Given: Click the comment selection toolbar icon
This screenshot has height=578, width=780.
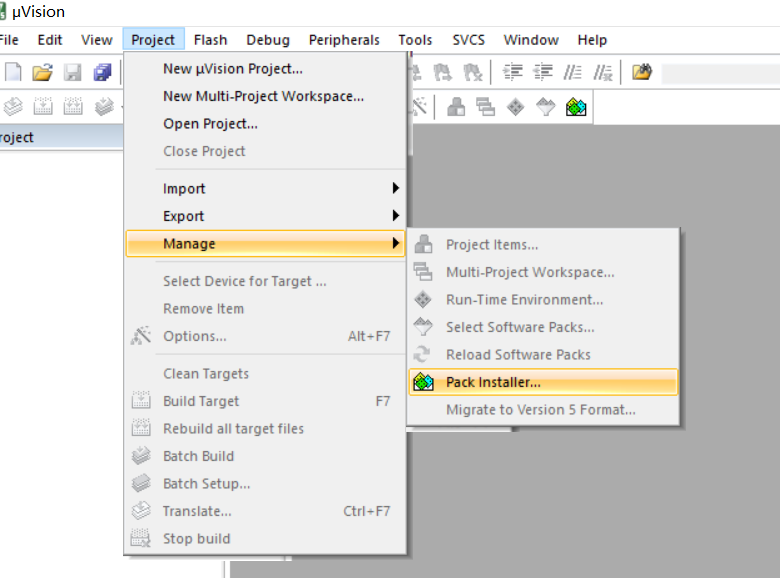Looking at the screenshot, I should coord(573,73).
